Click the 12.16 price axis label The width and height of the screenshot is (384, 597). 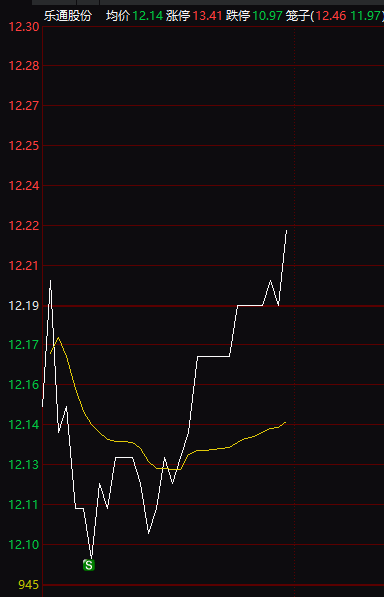24,385
